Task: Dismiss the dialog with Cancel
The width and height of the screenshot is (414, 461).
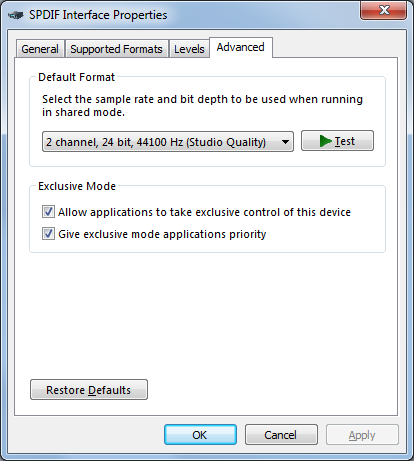Action: tap(281, 435)
